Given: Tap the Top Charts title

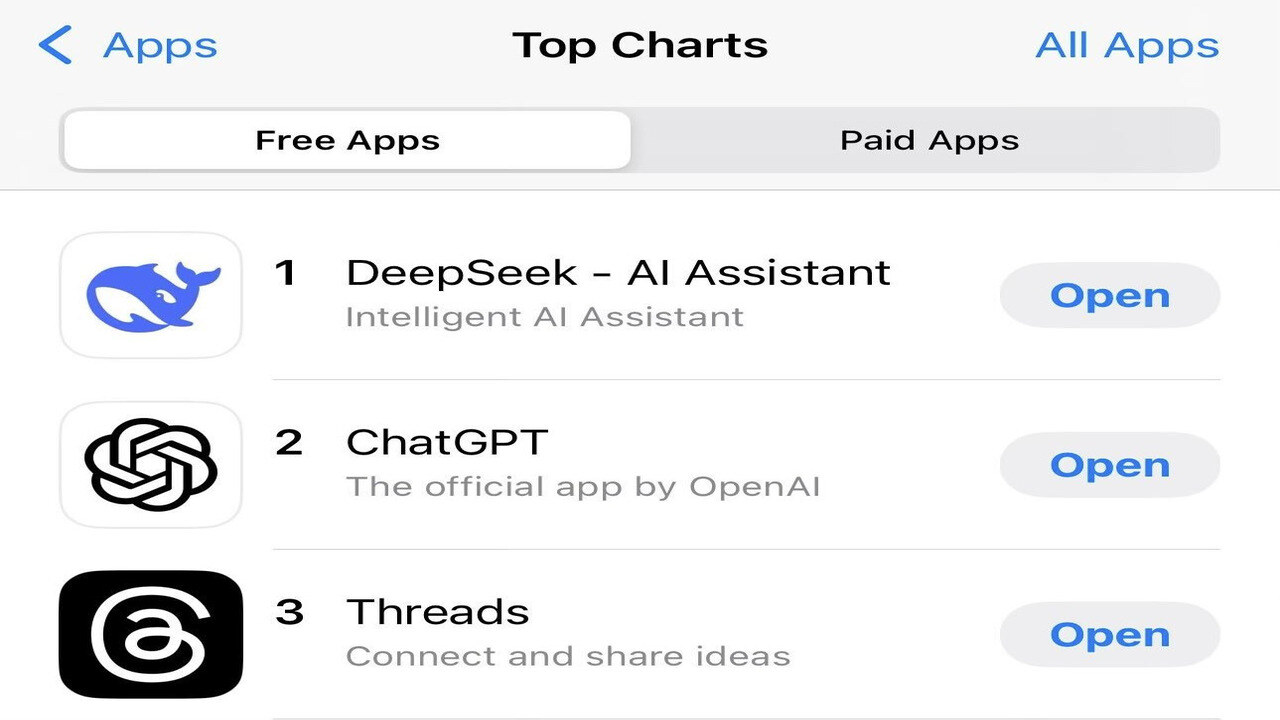Looking at the screenshot, I should [x=640, y=44].
